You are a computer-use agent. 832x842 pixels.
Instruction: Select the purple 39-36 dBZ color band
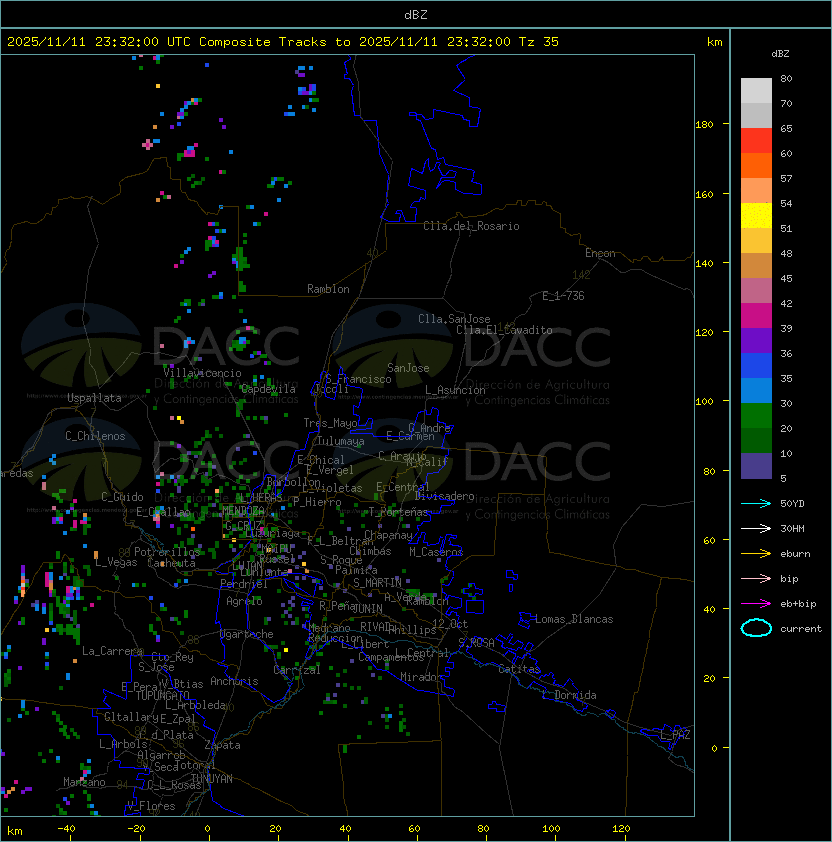click(x=756, y=341)
